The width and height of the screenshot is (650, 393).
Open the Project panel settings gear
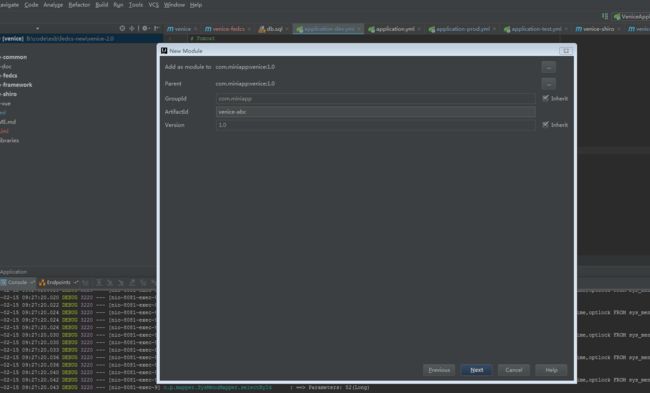[x=145, y=28]
